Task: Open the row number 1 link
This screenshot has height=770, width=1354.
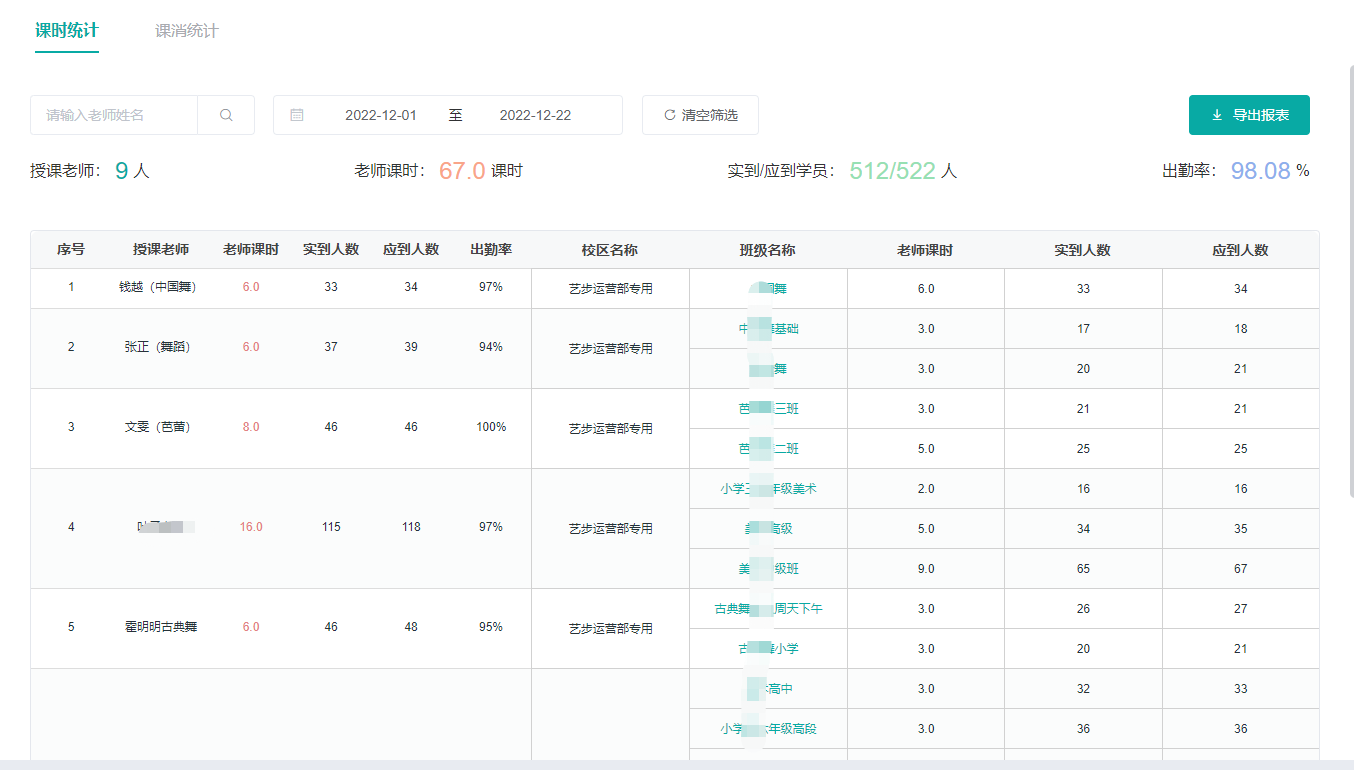Action: tap(69, 287)
